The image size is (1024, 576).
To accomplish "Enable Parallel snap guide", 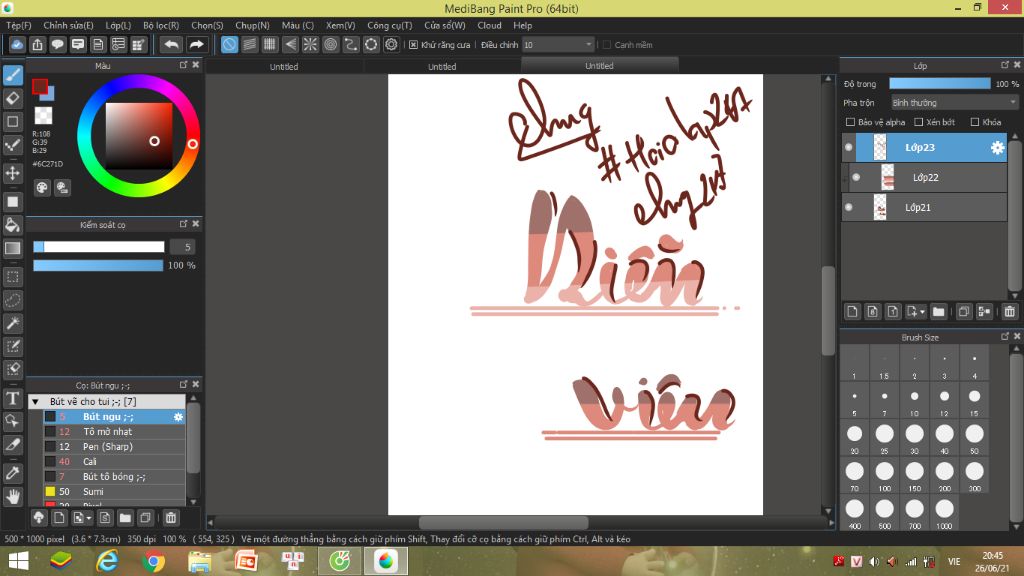I will [x=249, y=44].
